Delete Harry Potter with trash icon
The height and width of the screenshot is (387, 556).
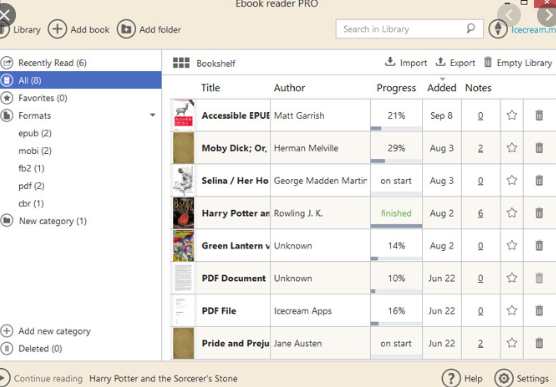click(539, 213)
